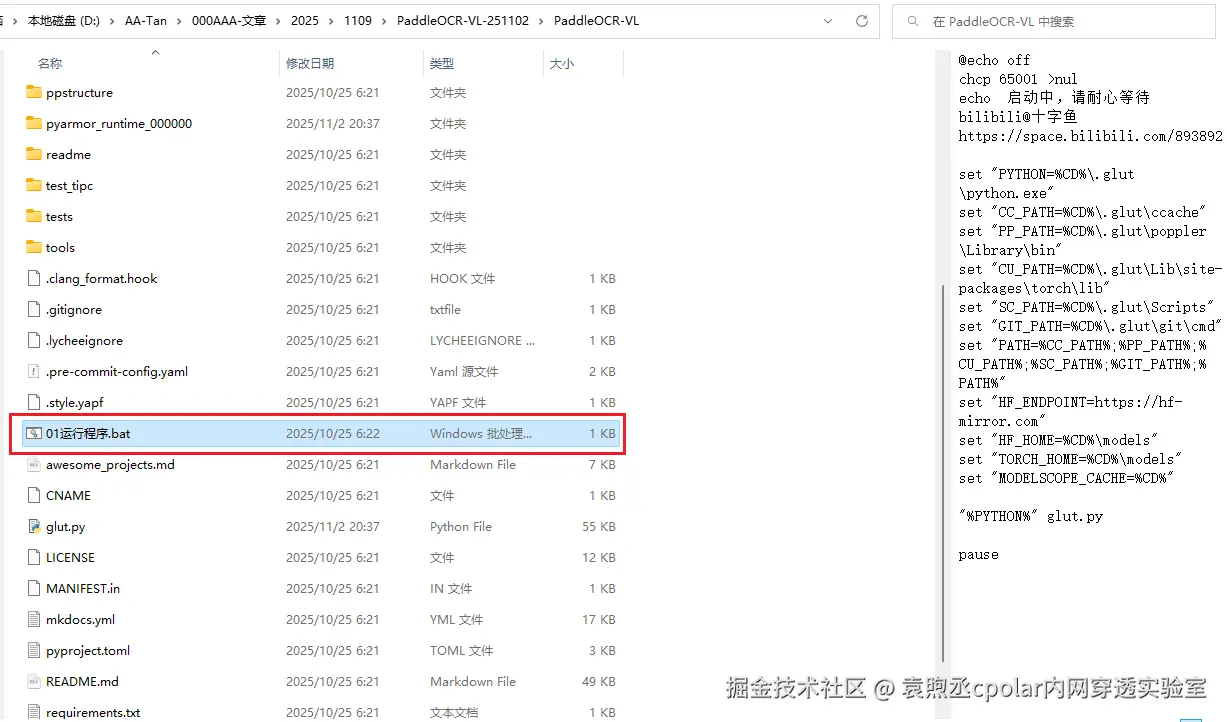Select the README.md file icon
The width and height of the screenshot is (1227, 722).
34,682
